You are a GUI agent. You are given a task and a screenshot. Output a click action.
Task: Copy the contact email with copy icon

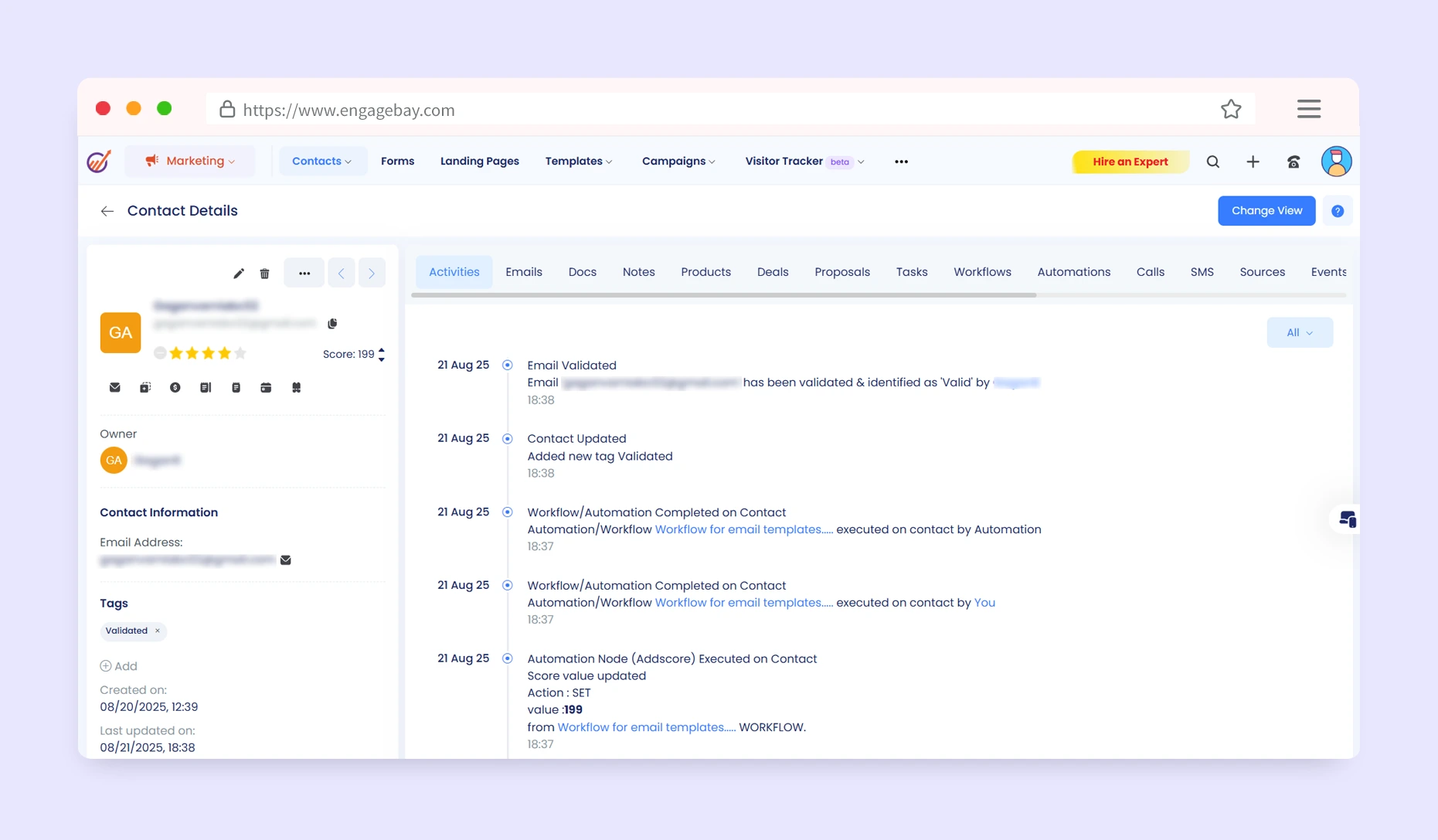tap(332, 323)
